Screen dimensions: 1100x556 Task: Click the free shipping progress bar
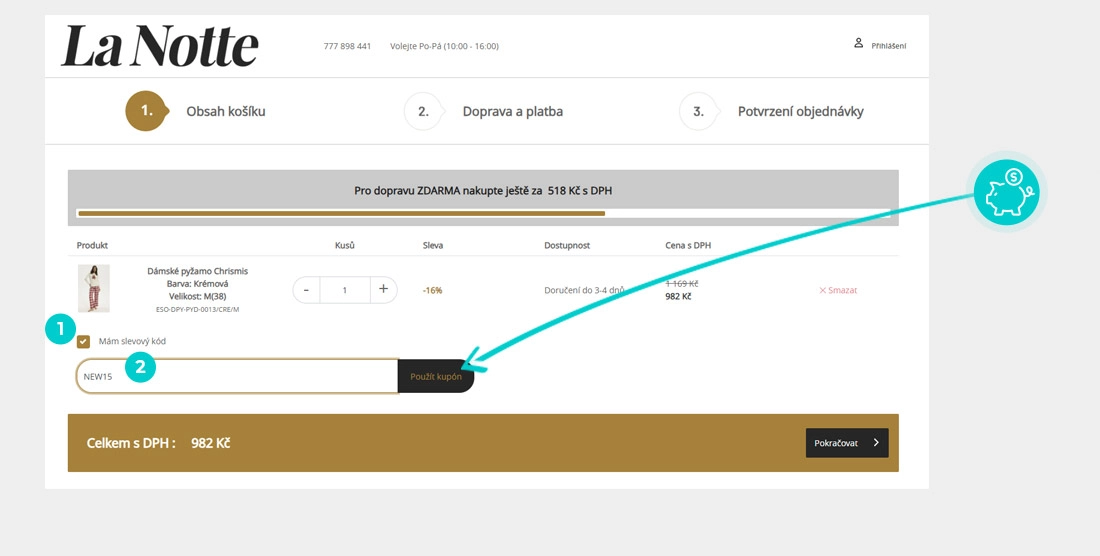pos(483,213)
